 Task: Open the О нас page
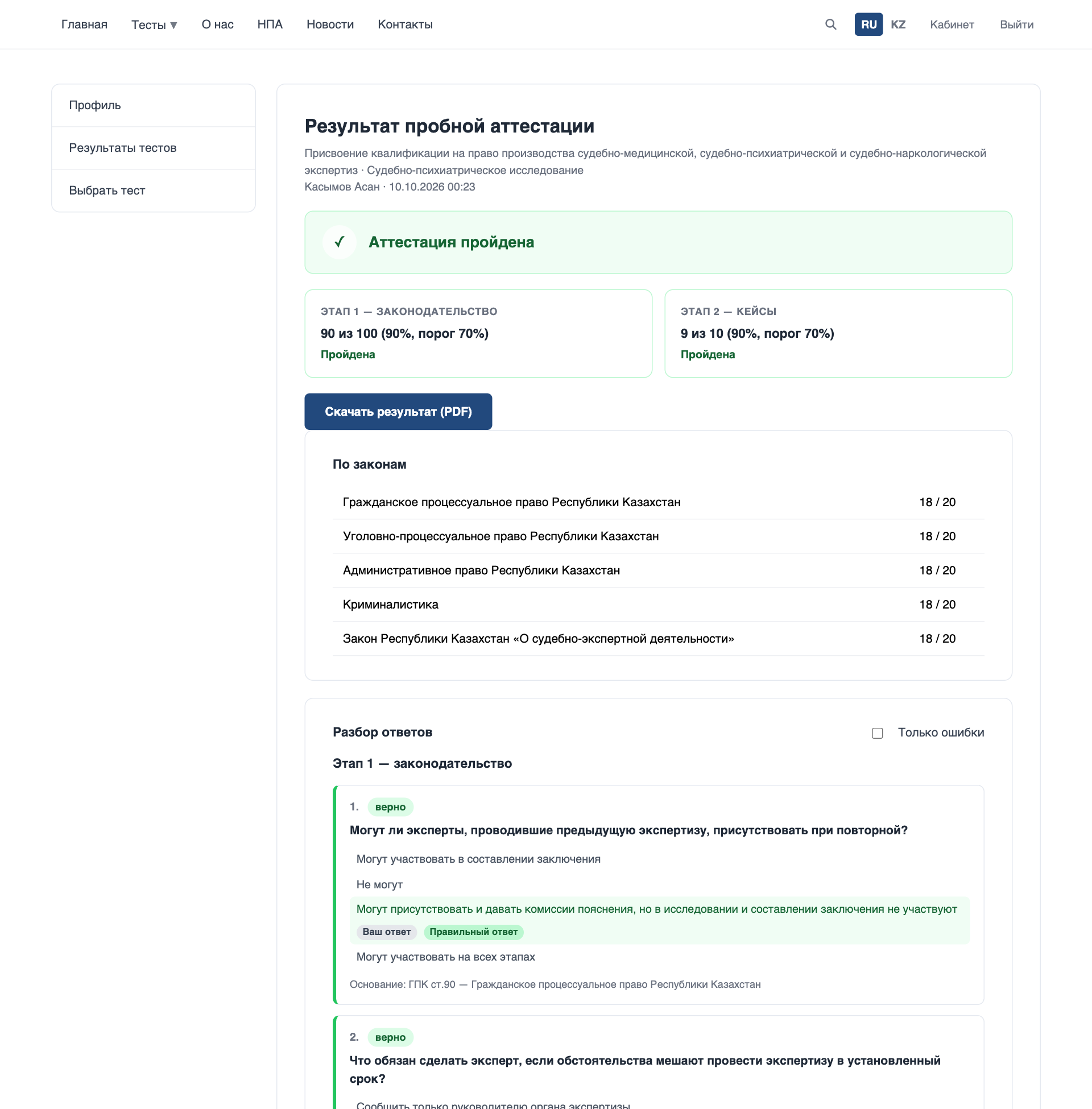(217, 24)
